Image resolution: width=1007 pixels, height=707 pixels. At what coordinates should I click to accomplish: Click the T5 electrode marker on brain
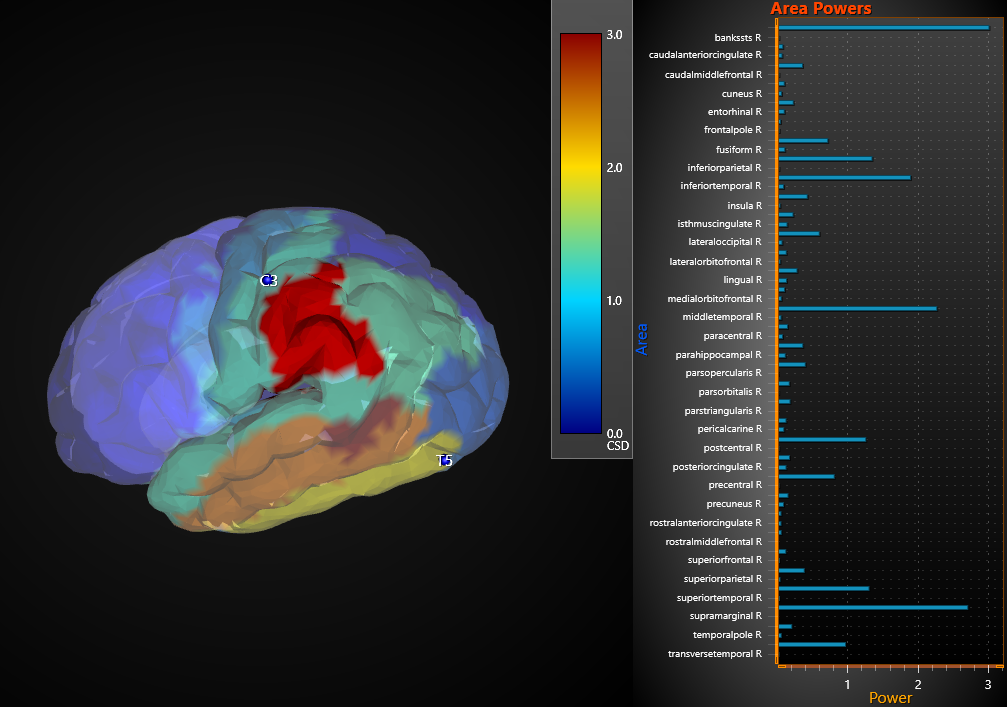point(444,460)
